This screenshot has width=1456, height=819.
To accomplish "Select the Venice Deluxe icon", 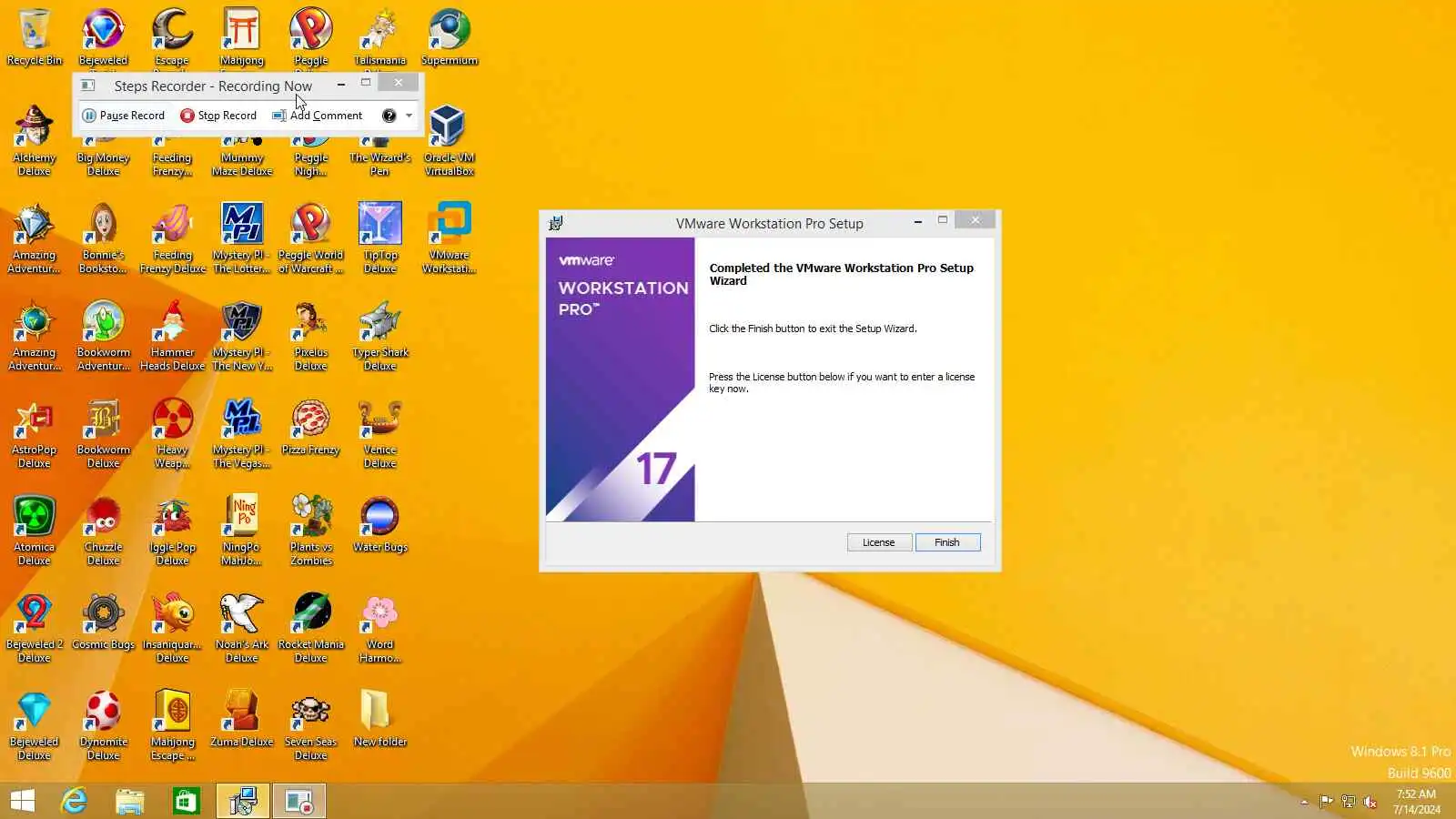I will tap(380, 433).
